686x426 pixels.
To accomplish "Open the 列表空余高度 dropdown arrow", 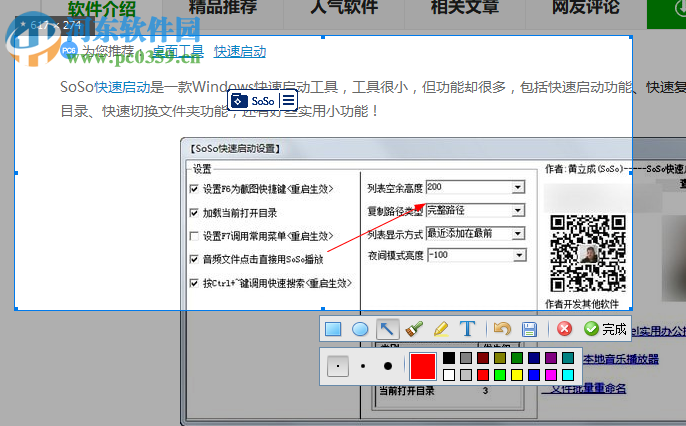I will click(518, 187).
